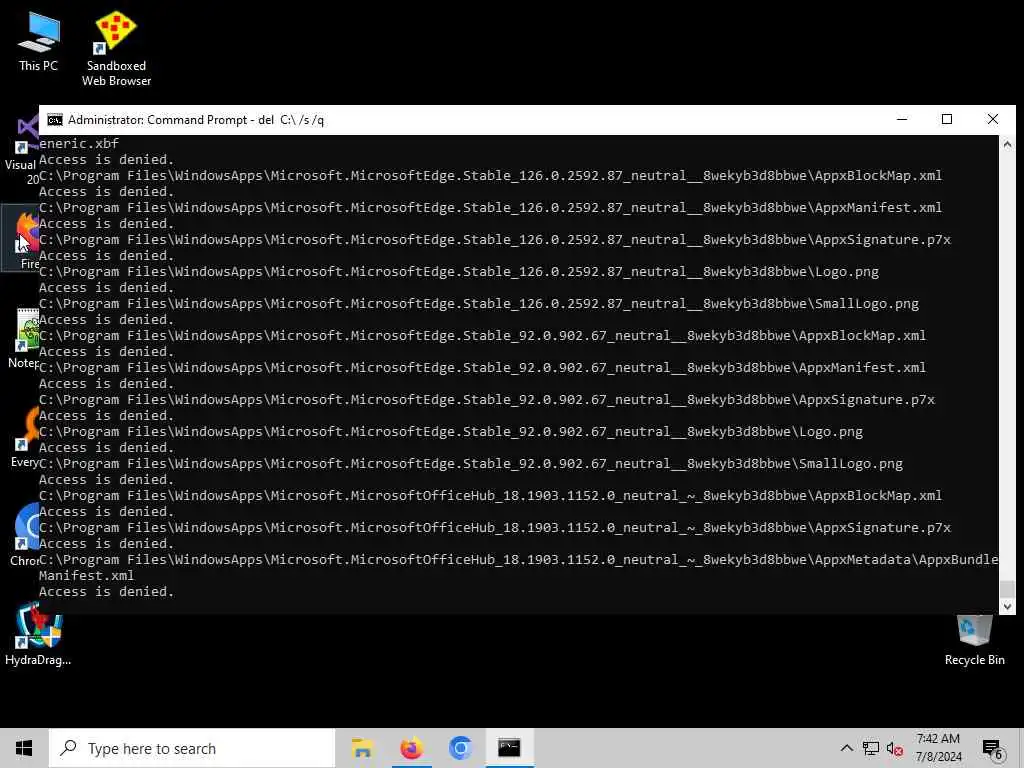Open the Recycle Bin

tap(974, 640)
